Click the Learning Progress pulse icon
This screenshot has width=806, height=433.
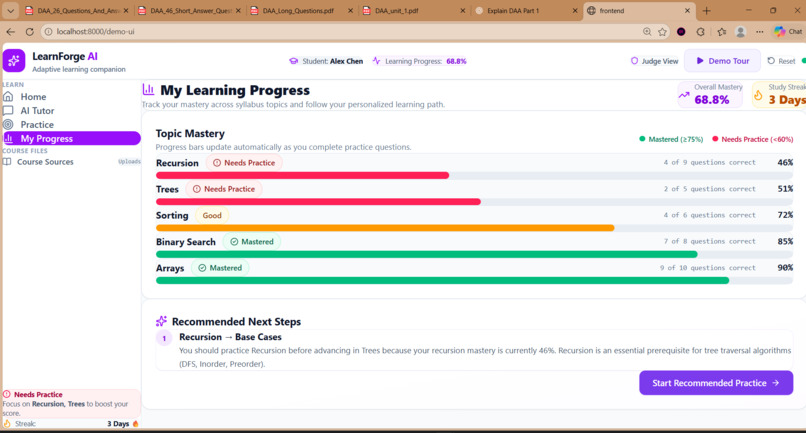click(x=376, y=61)
